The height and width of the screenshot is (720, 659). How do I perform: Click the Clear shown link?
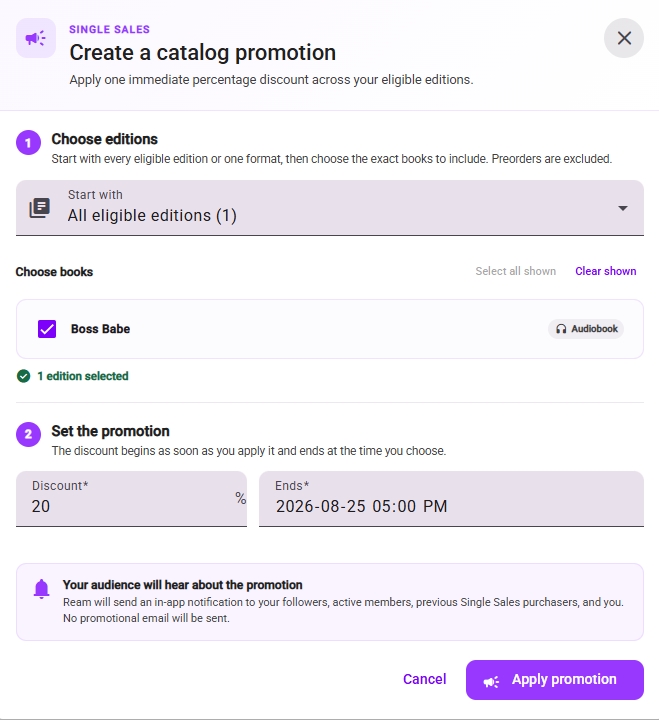pos(606,271)
